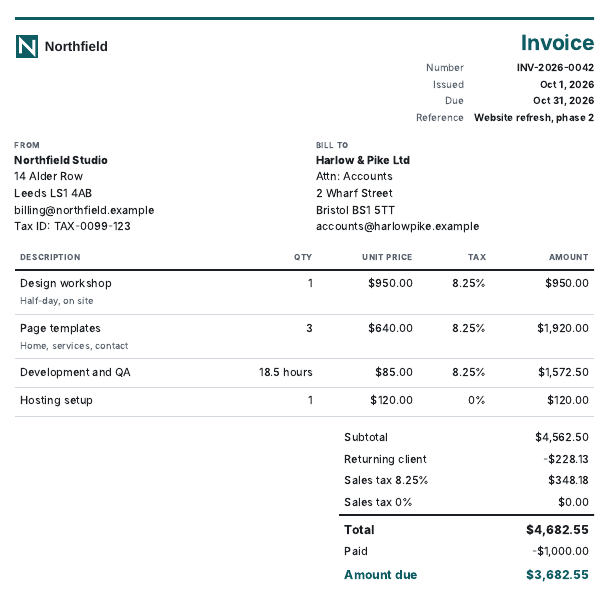Image resolution: width=610 pixels, height=600 pixels.
Task: Click the sales tax amount $348.18
Action: pyautogui.click(x=568, y=480)
